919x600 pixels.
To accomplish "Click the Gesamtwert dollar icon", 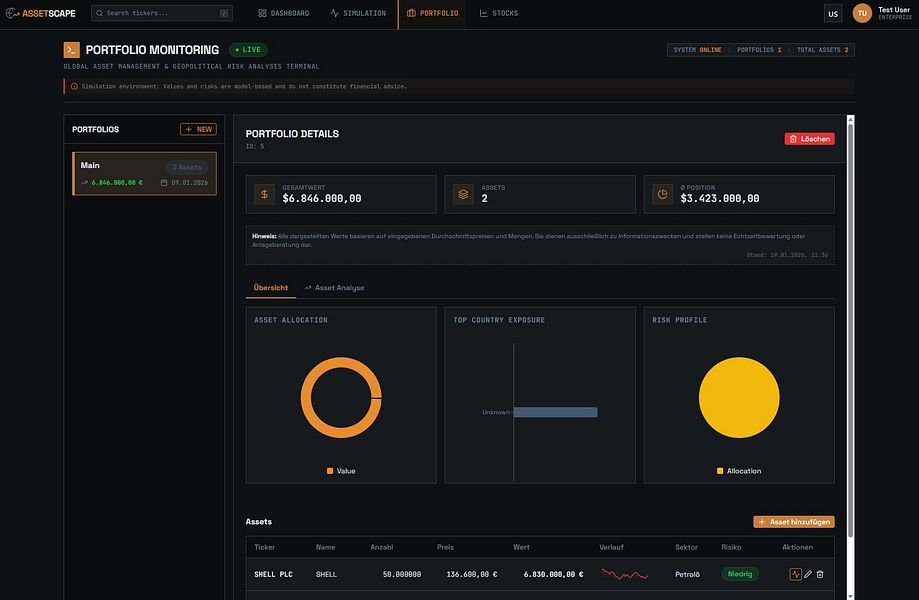I will point(264,194).
